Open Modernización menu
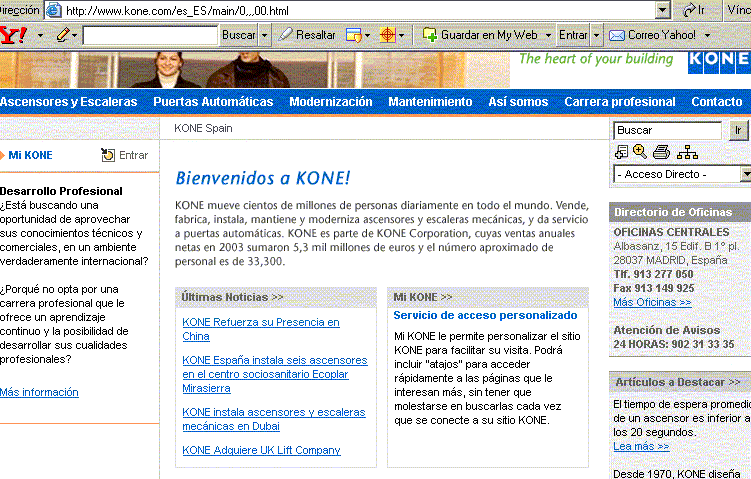 pyautogui.click(x=330, y=102)
